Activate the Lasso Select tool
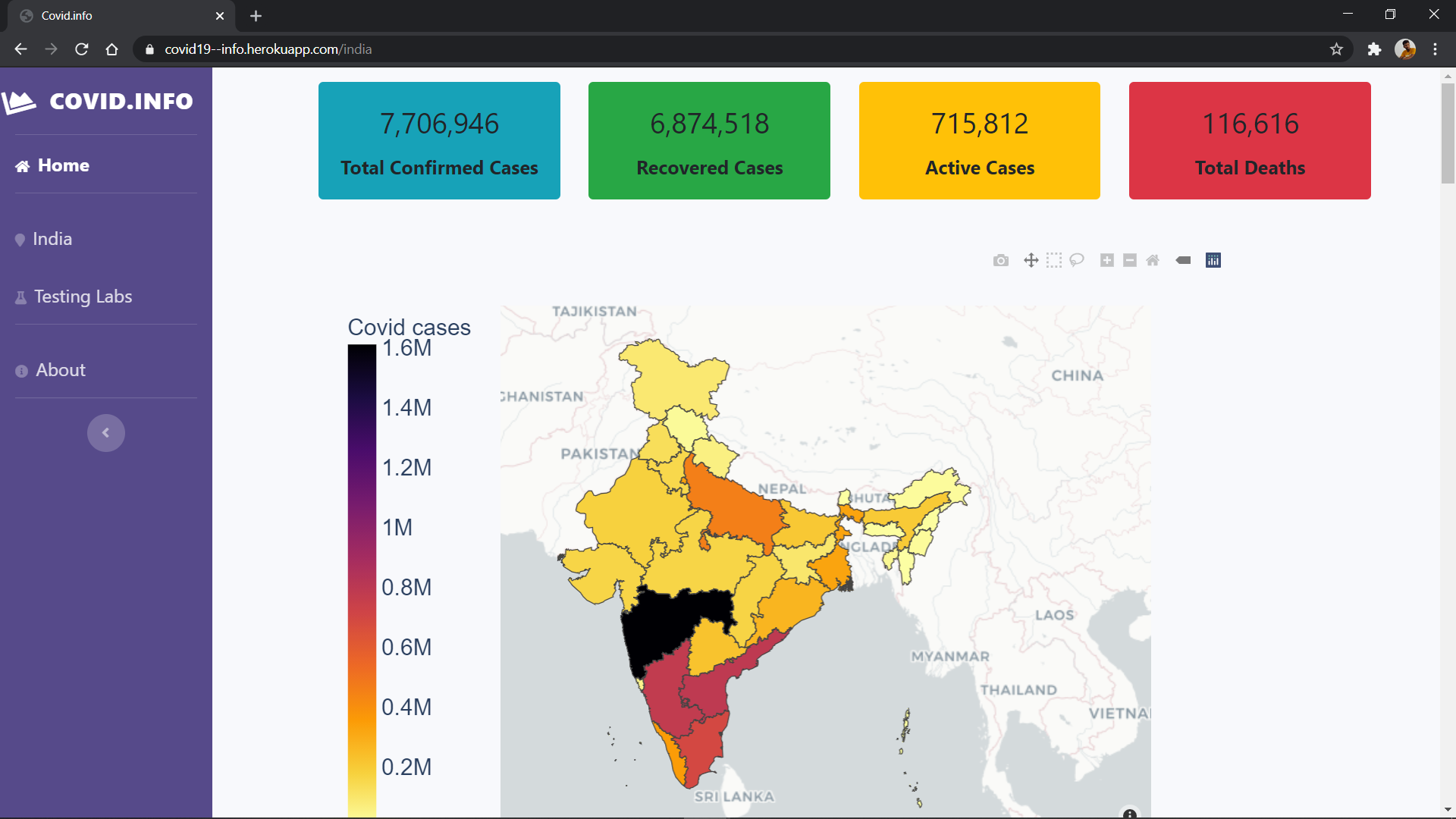The width and height of the screenshot is (1456, 819). [x=1077, y=261]
